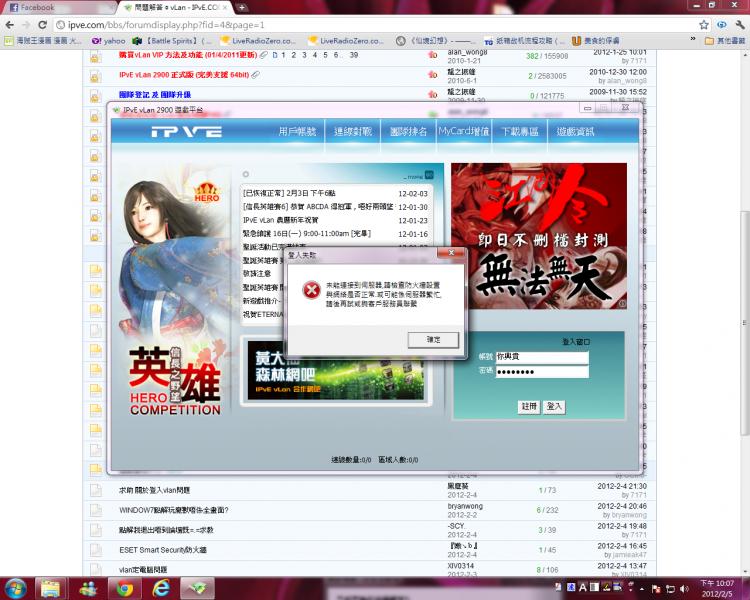The image size is (750, 600).
Task: Open Chrome's wrench settings menu
Action: (x=740, y=25)
